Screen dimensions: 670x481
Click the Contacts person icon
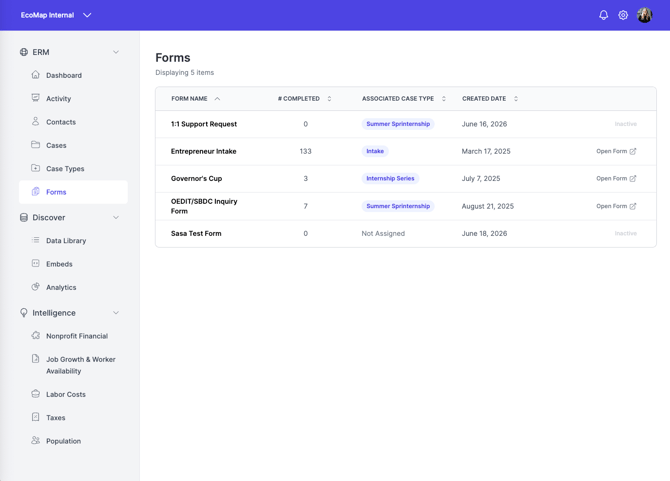point(36,121)
